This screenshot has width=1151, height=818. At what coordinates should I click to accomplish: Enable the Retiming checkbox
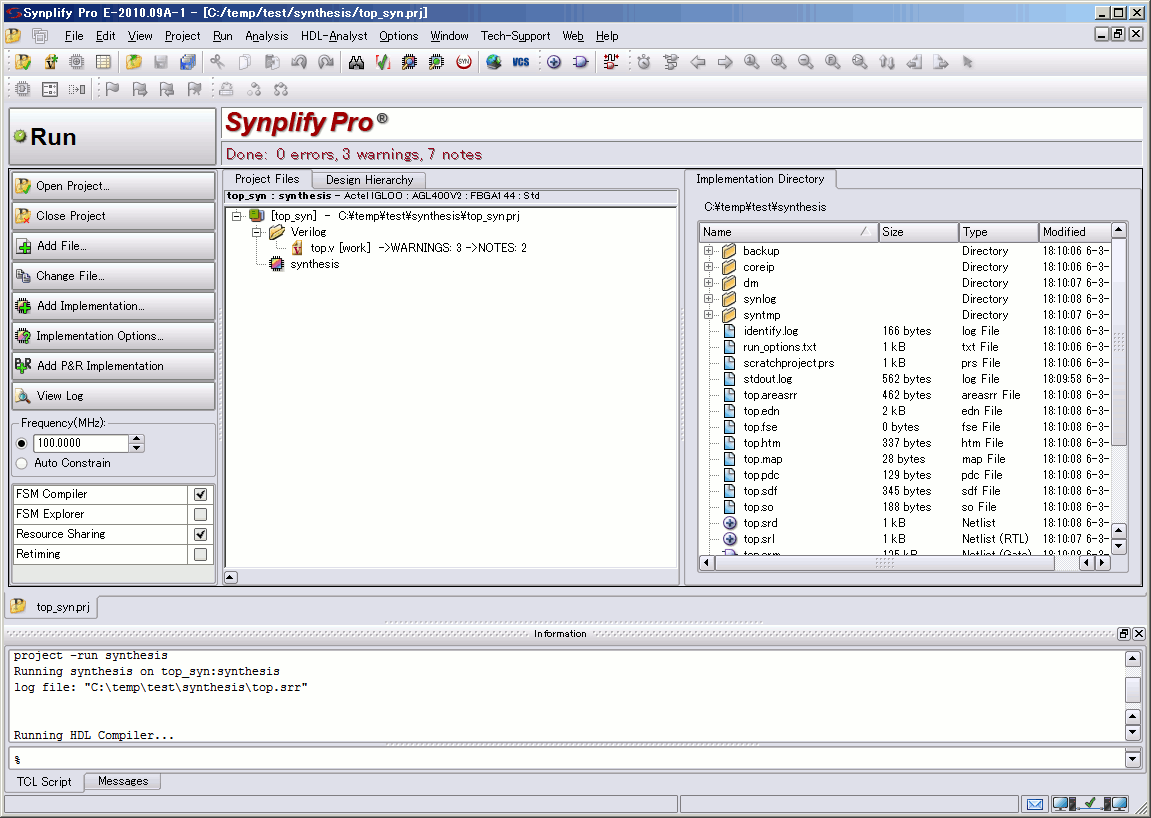tap(200, 554)
